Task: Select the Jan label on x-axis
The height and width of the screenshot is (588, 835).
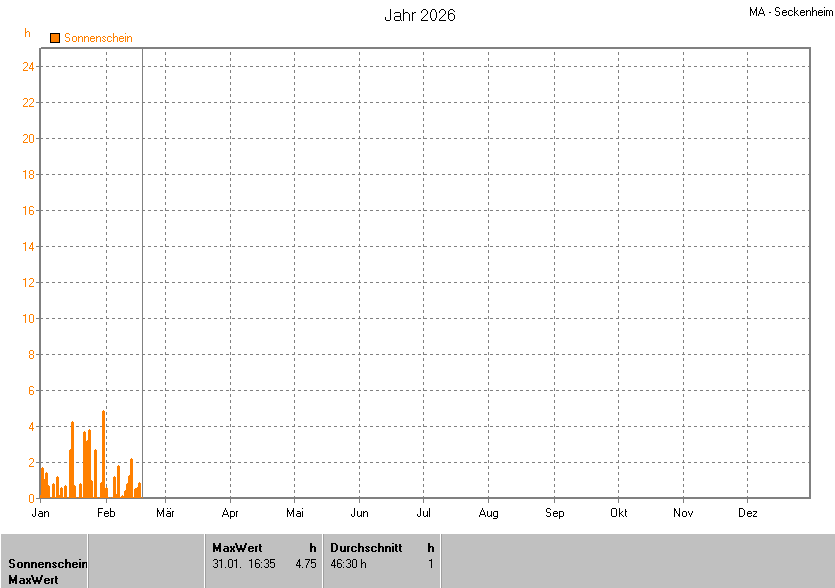Action: coord(41,513)
